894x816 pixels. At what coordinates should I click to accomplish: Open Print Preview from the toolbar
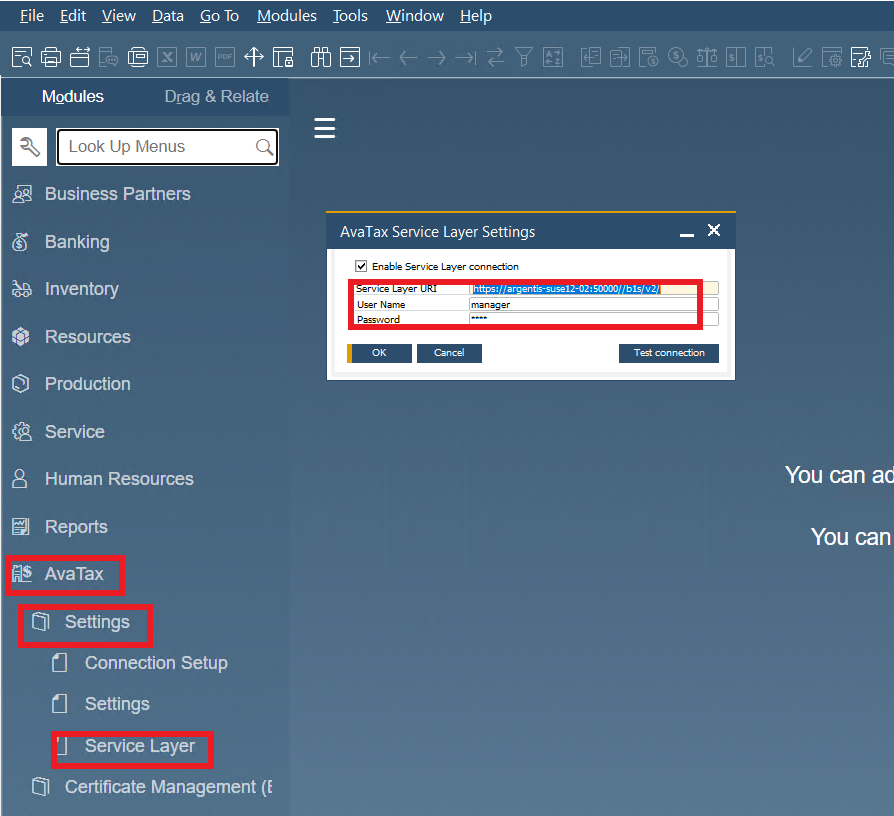[22, 58]
